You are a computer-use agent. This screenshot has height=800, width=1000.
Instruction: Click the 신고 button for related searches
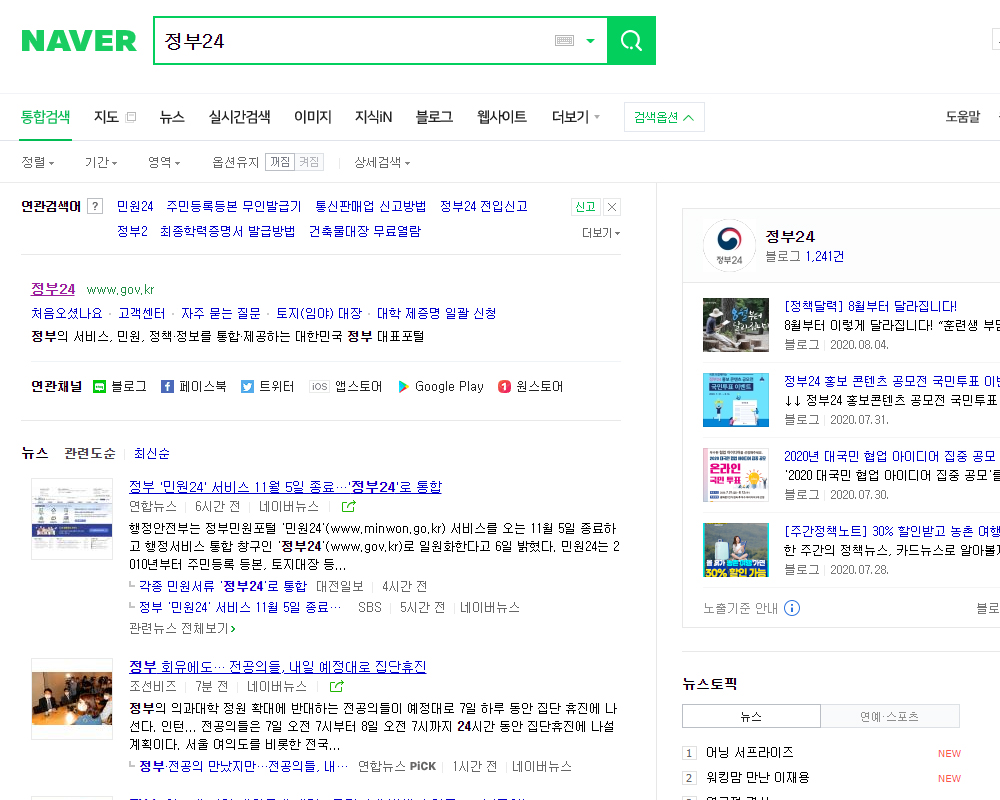tap(585, 207)
